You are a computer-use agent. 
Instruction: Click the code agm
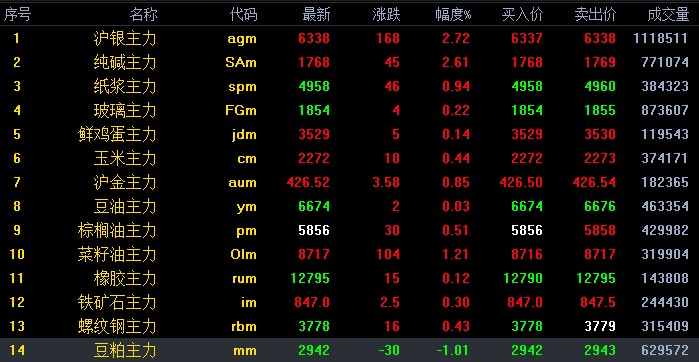(x=242, y=39)
